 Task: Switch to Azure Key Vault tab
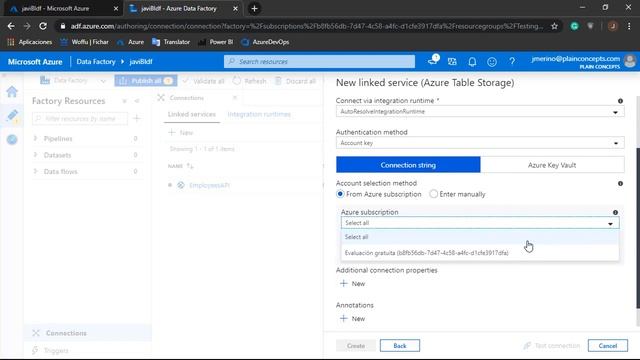[552, 165]
